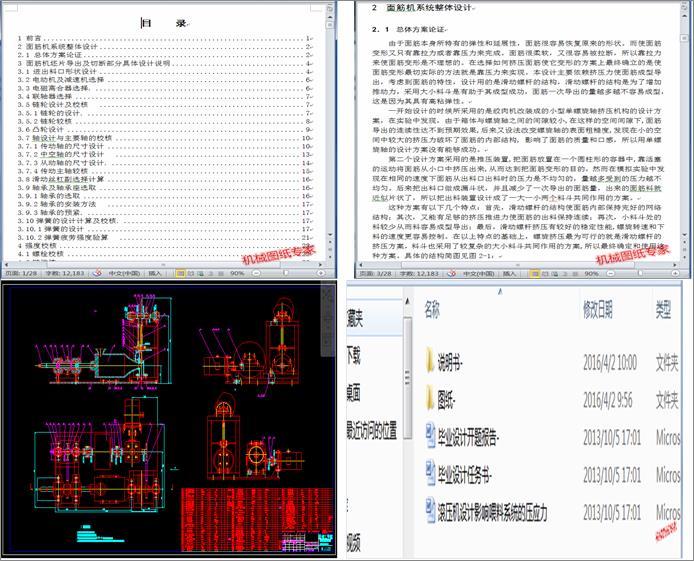Viewport: 694px width, 561px height.
Task: Open 桌面 in the Explorer navigation pane
Action: click(x=354, y=392)
